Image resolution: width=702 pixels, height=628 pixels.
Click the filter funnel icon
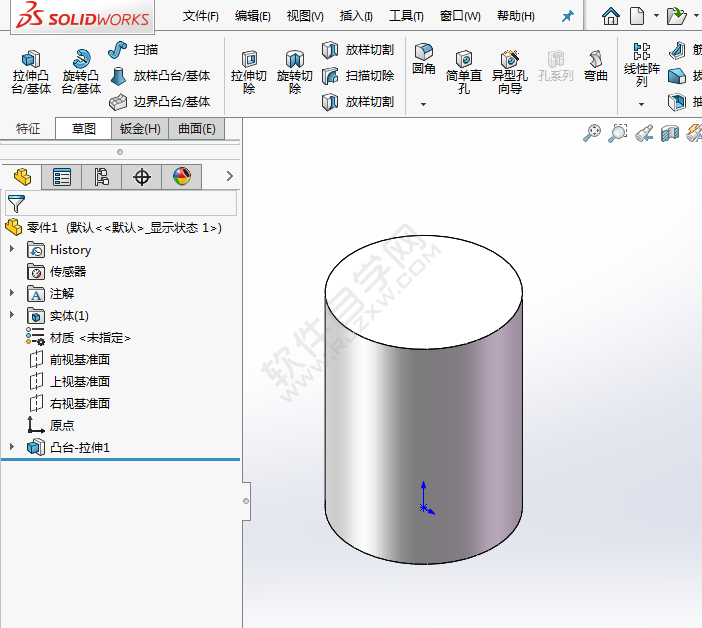click(x=16, y=204)
